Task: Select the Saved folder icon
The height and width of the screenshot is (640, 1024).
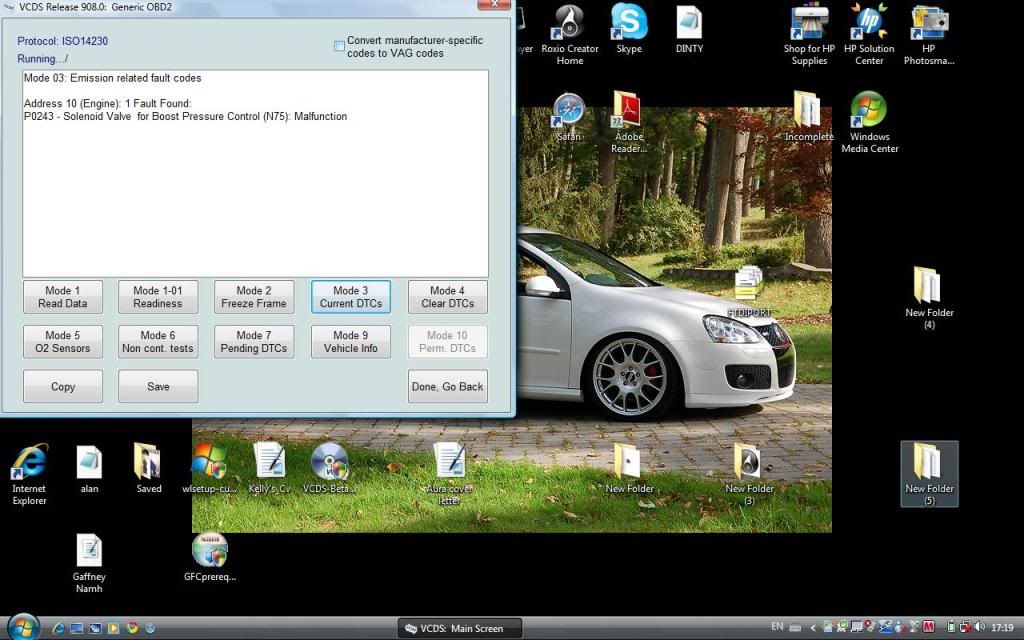Action: click(148, 468)
